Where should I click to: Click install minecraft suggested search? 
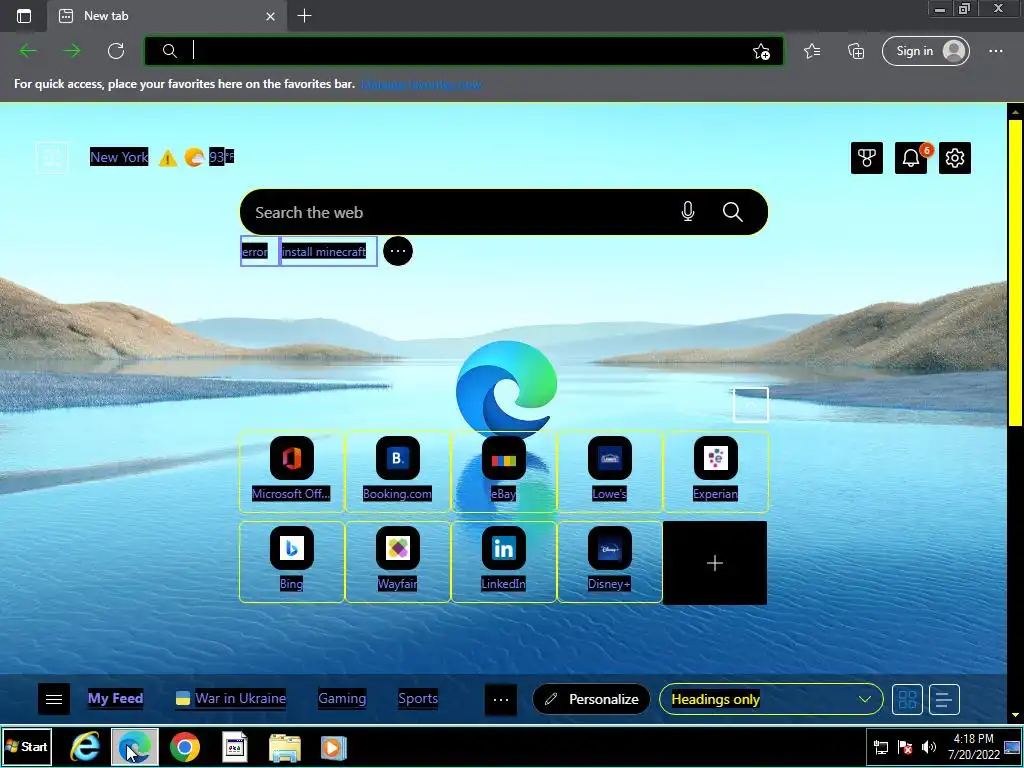click(328, 251)
